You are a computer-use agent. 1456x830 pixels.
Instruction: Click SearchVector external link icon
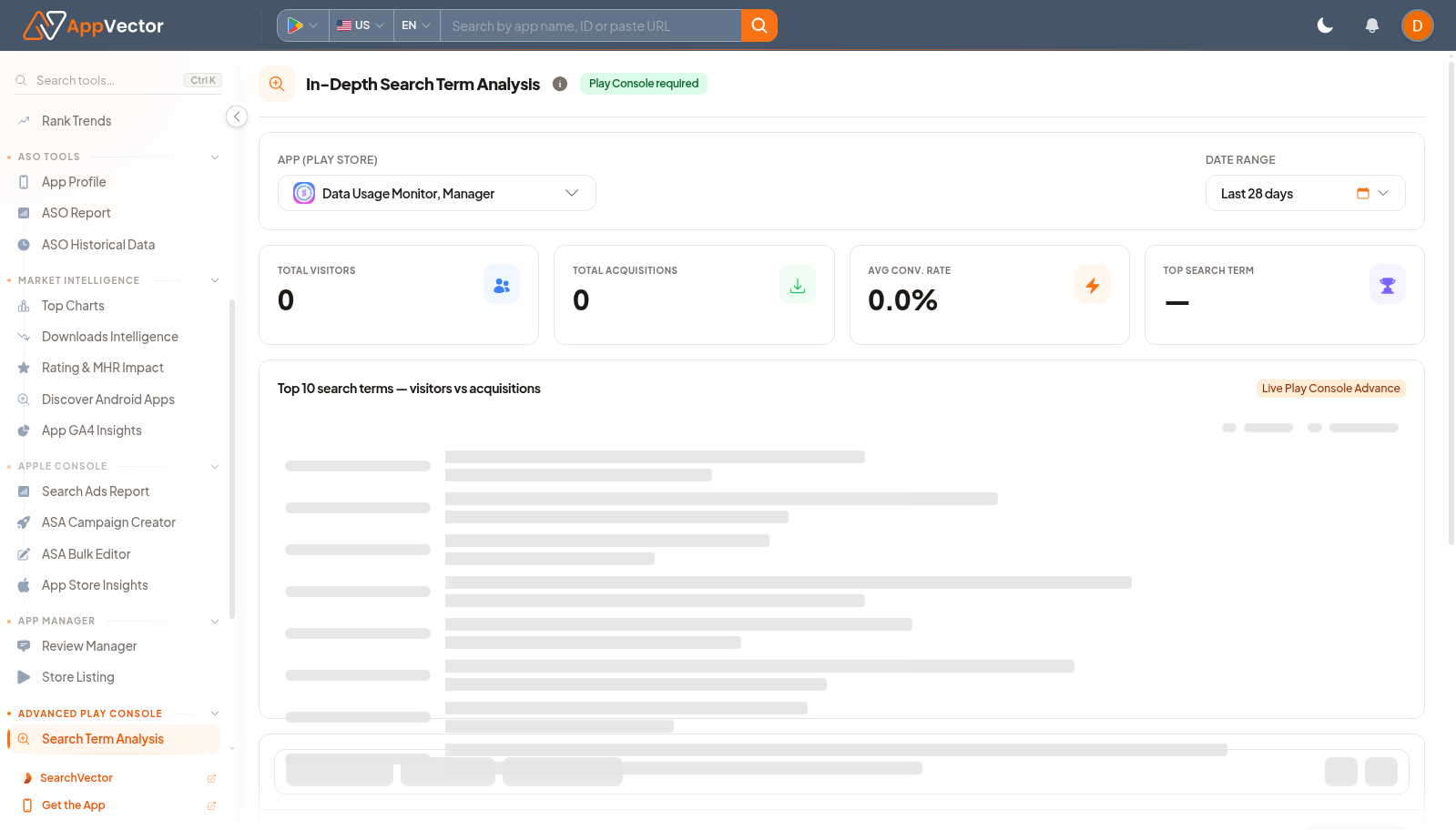pyautogui.click(x=211, y=778)
